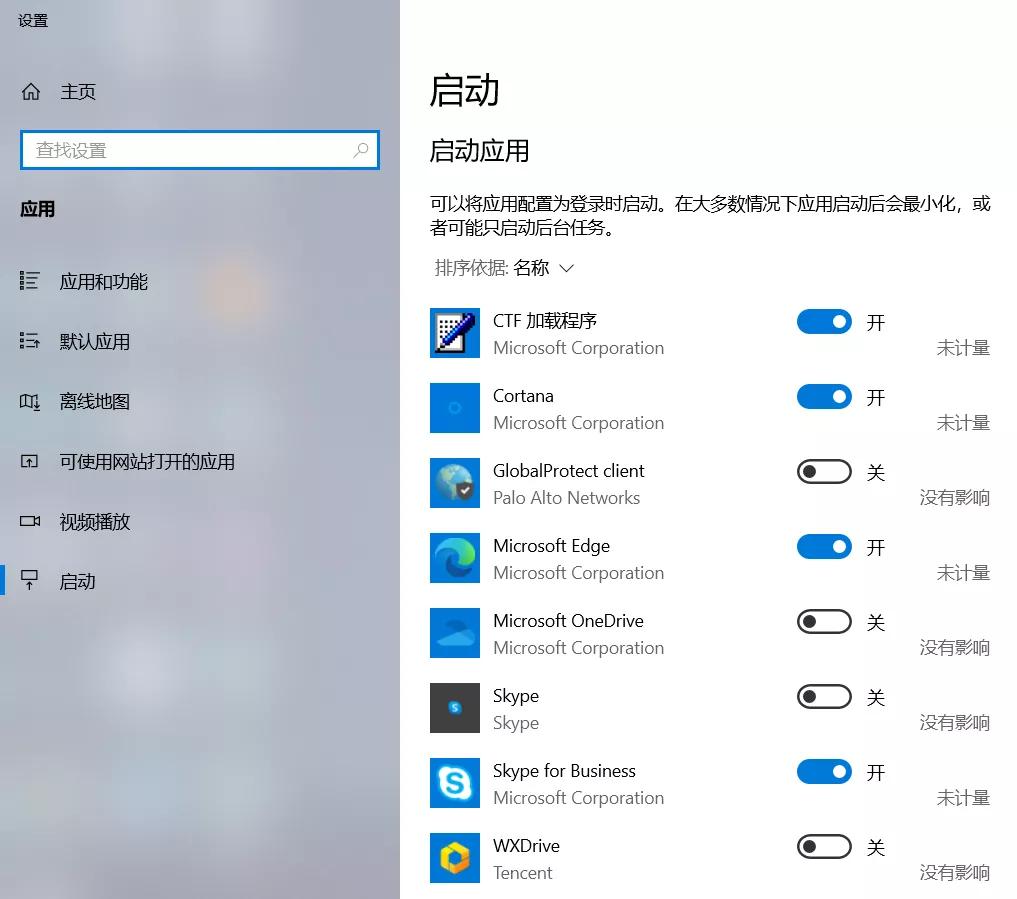1017x899 pixels.
Task: Click the Microsoft OneDrive cloud icon
Action: 455,633
